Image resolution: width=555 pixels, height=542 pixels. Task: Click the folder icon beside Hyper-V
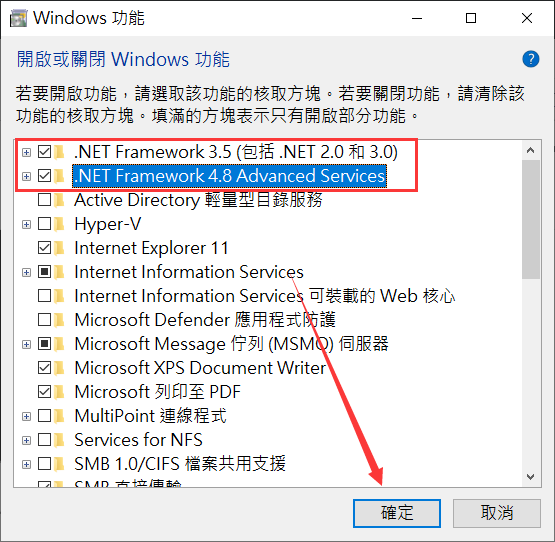pos(59,224)
